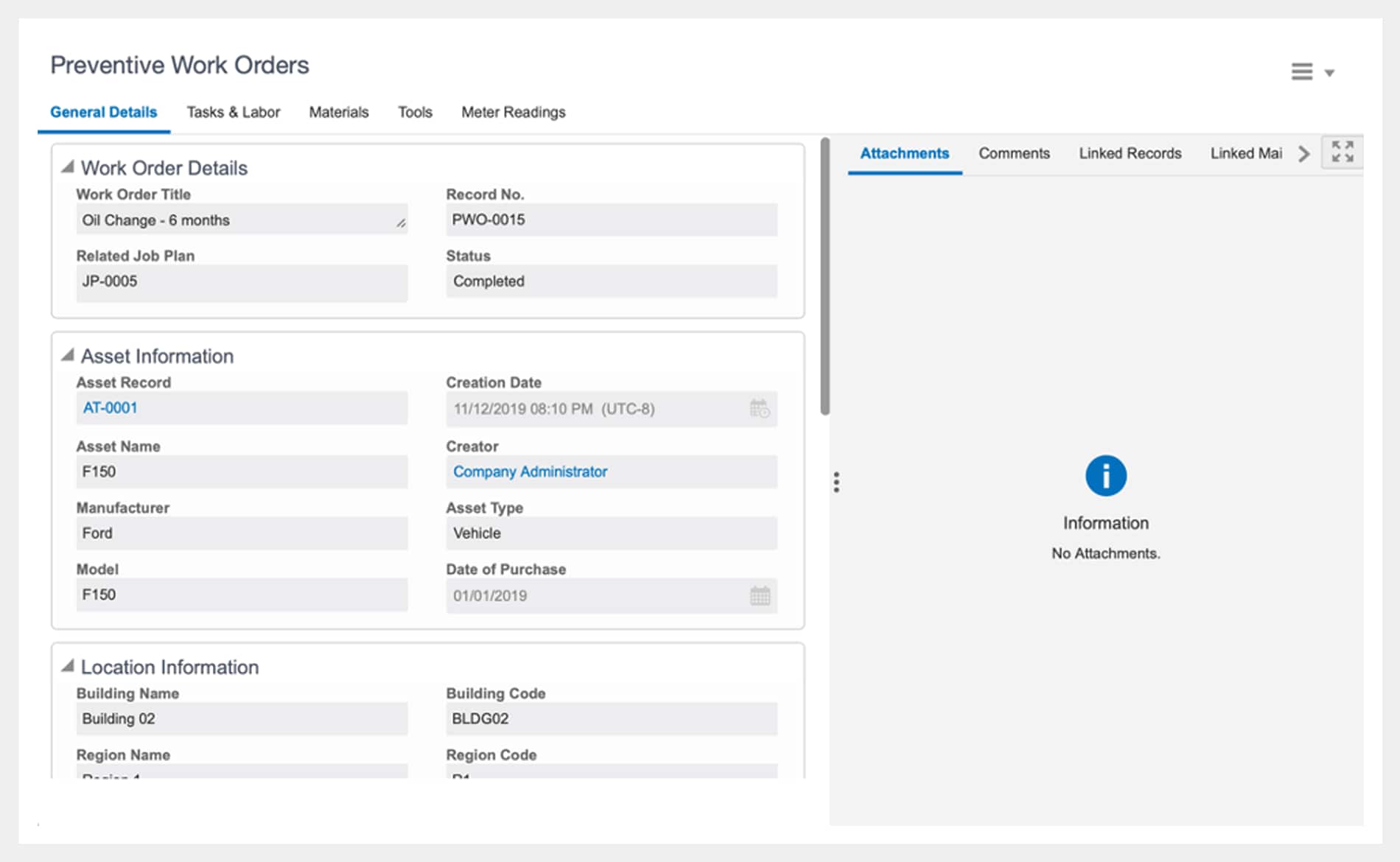Click the Status field showing Completed
The image size is (1400, 862).
[611, 281]
